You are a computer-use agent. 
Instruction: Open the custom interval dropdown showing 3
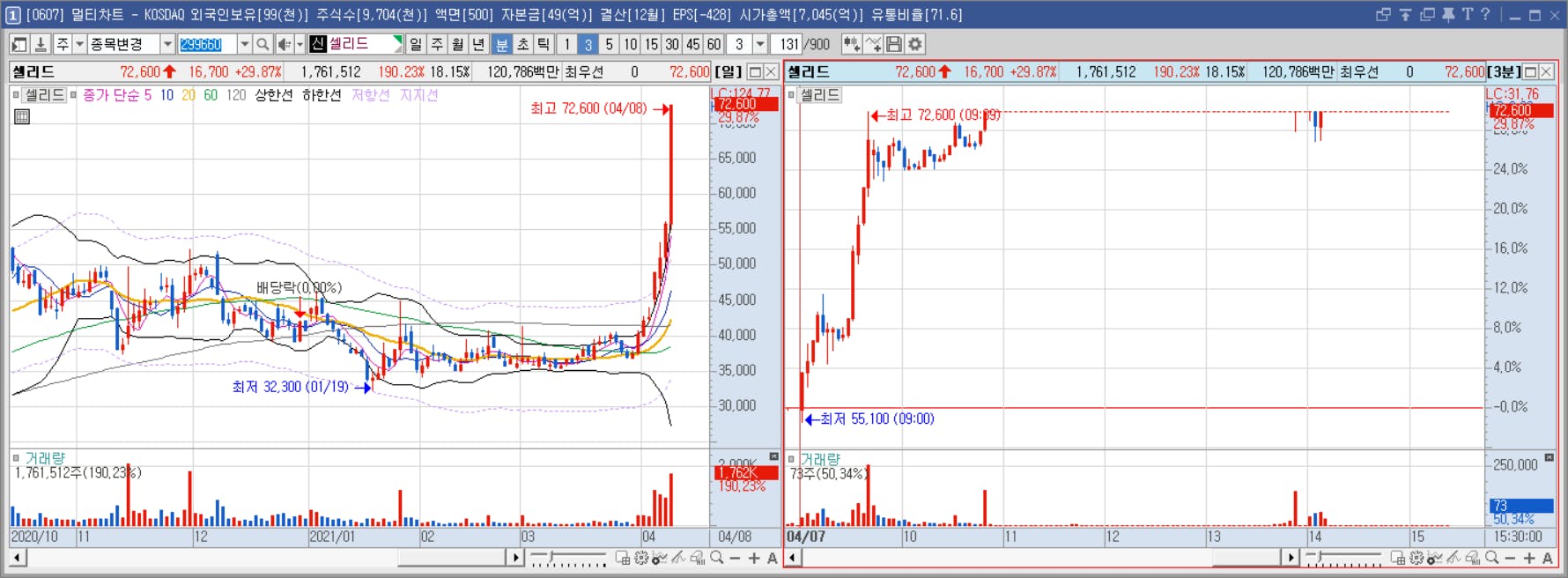click(760, 44)
